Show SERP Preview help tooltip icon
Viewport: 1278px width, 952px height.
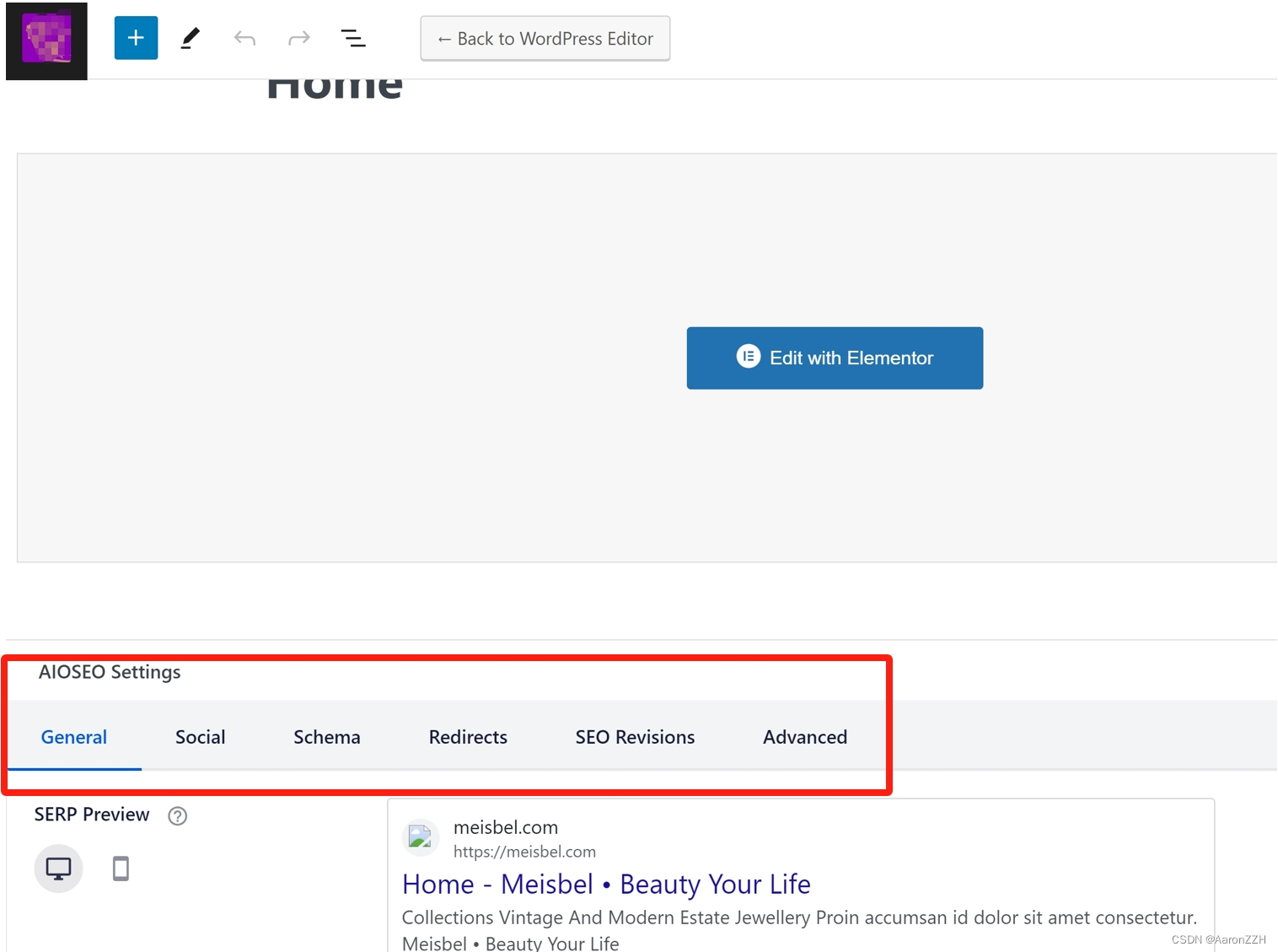(x=177, y=816)
